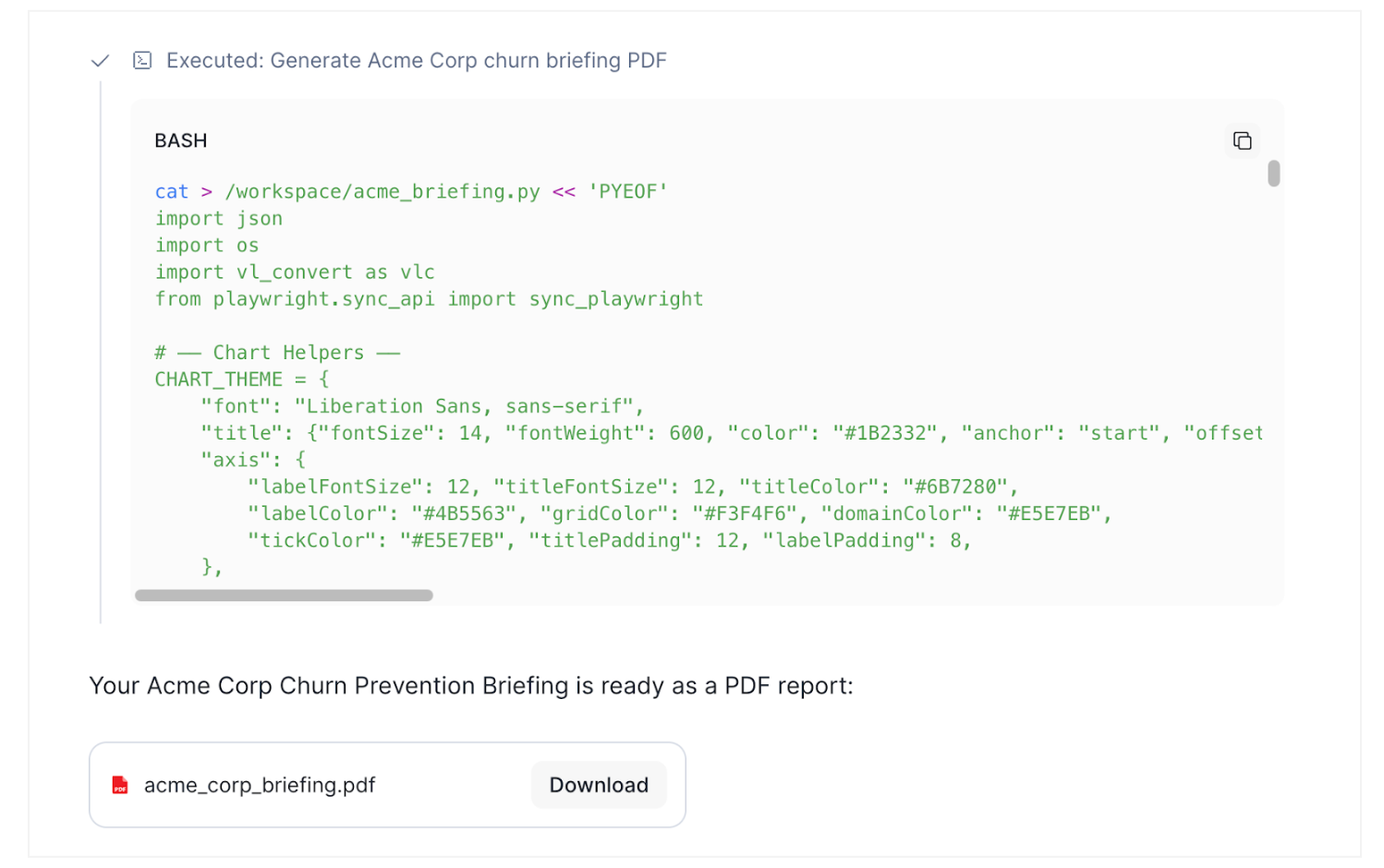Click the red PDF file icon
Image resolution: width=1384 pixels, height=868 pixels.
click(120, 785)
